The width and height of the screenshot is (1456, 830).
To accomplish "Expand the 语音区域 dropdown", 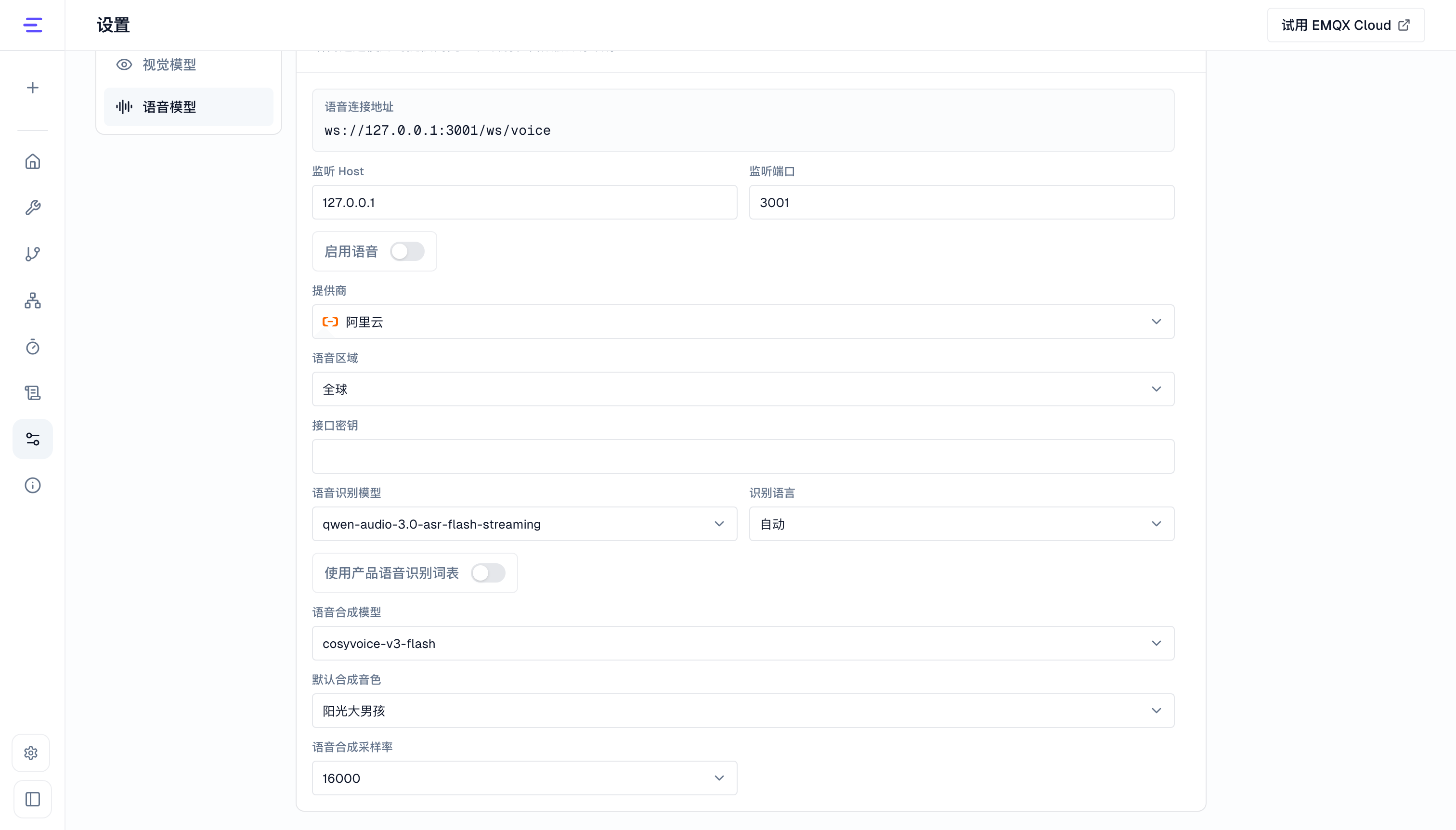I will 743,389.
